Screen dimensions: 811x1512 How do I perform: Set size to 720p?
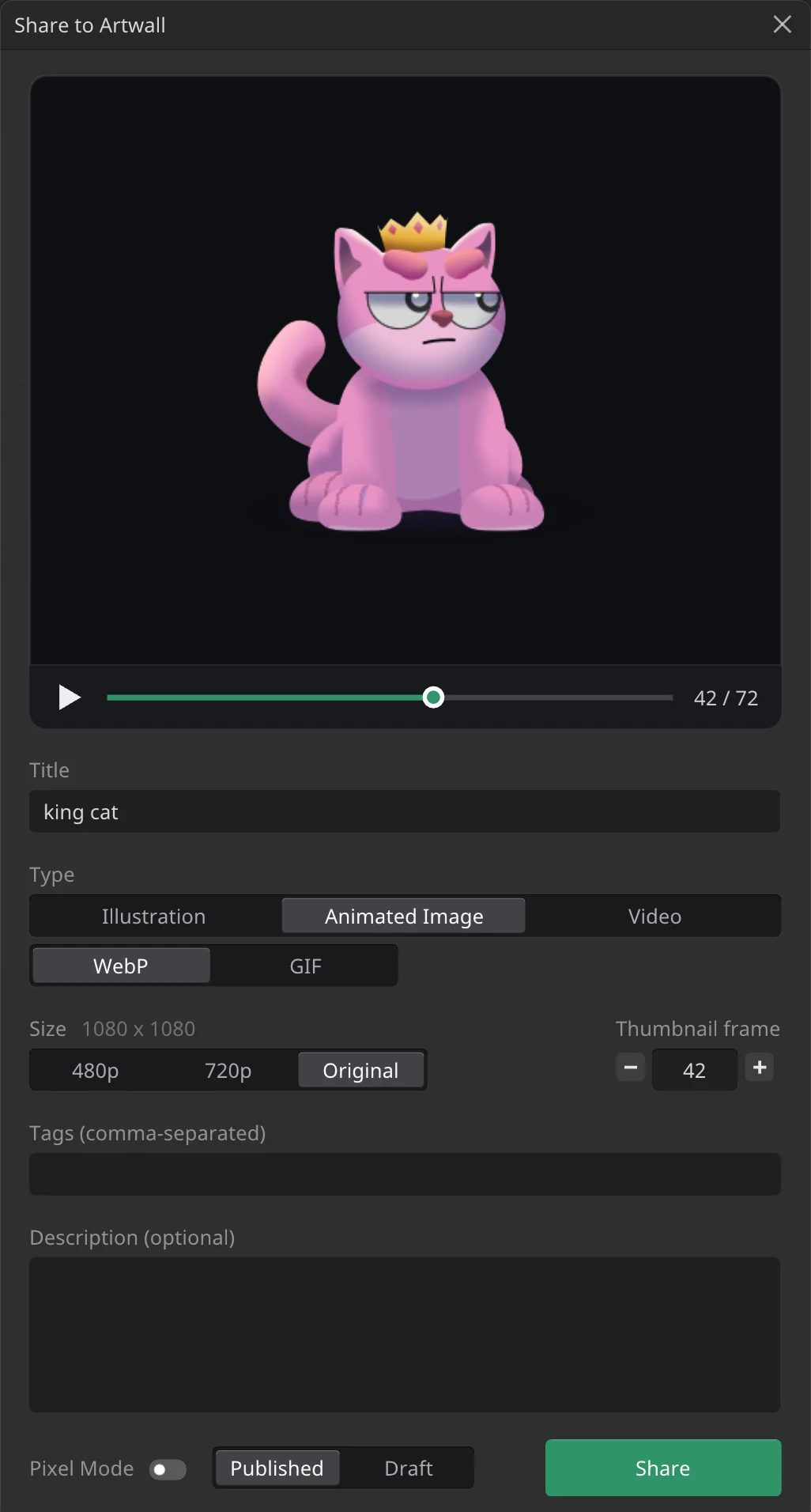(228, 1070)
